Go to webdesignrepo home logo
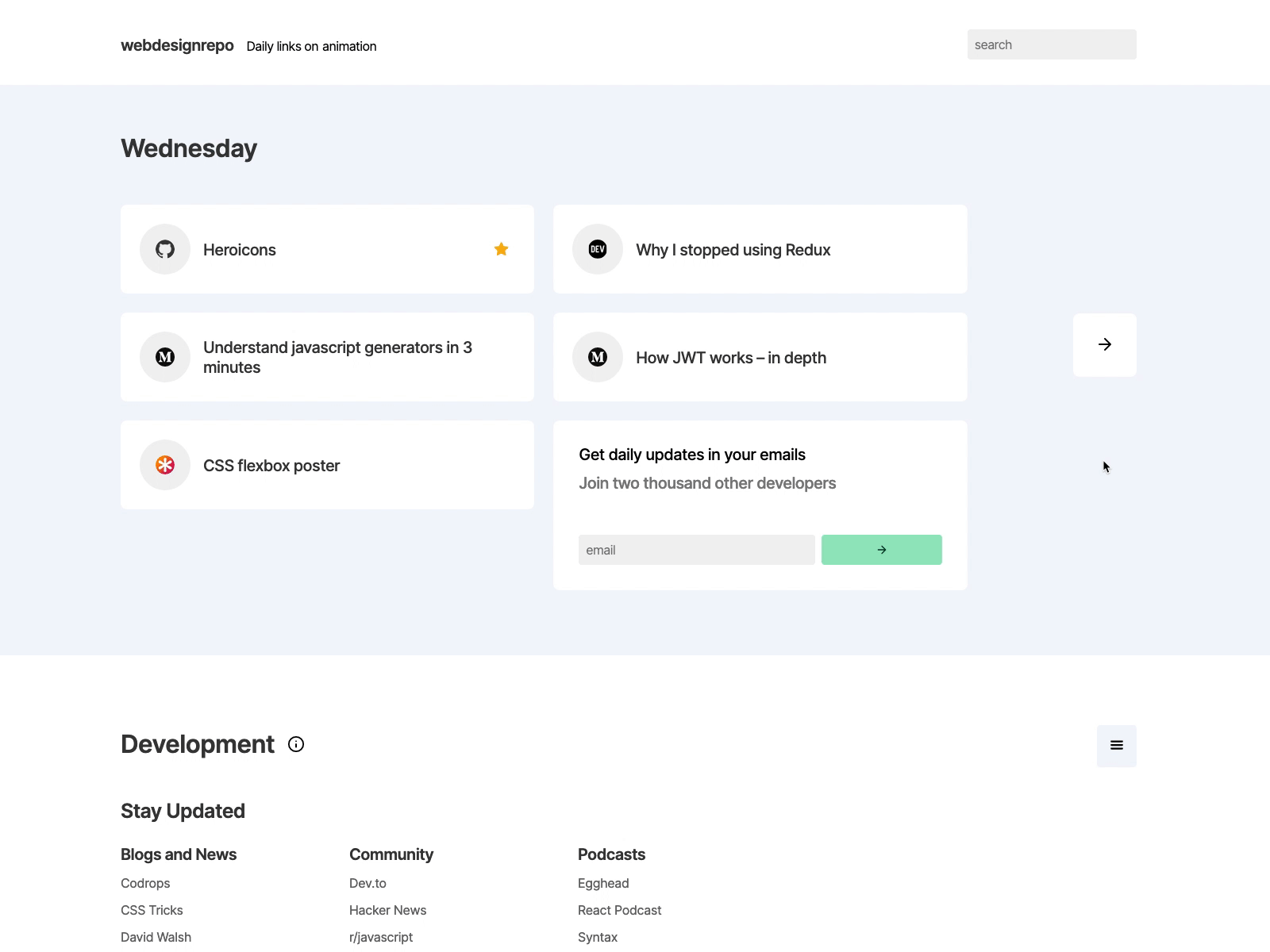The image size is (1270, 952). tap(177, 45)
